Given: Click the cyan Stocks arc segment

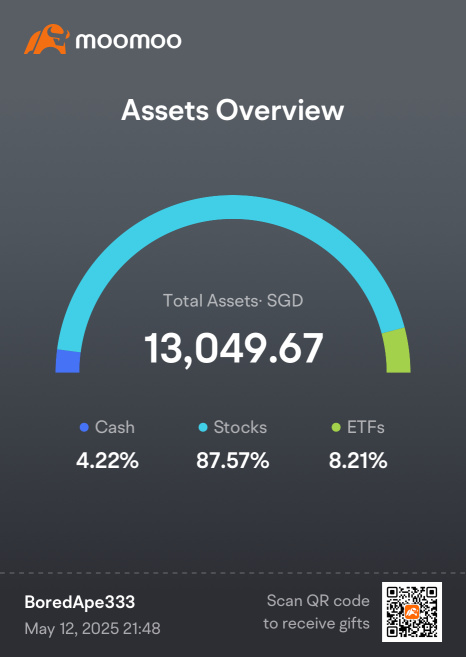Looking at the screenshot, I should pos(233,207).
